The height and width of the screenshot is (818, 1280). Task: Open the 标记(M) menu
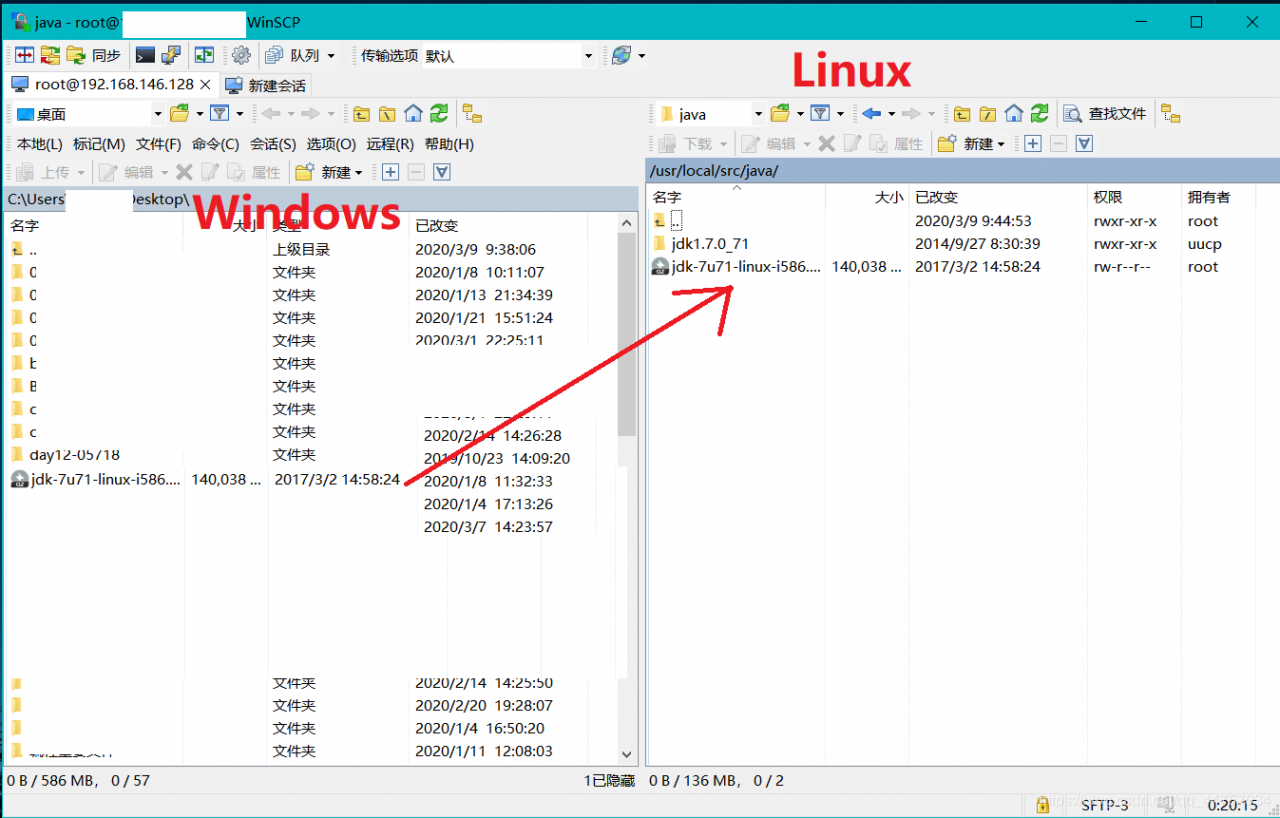click(x=99, y=144)
